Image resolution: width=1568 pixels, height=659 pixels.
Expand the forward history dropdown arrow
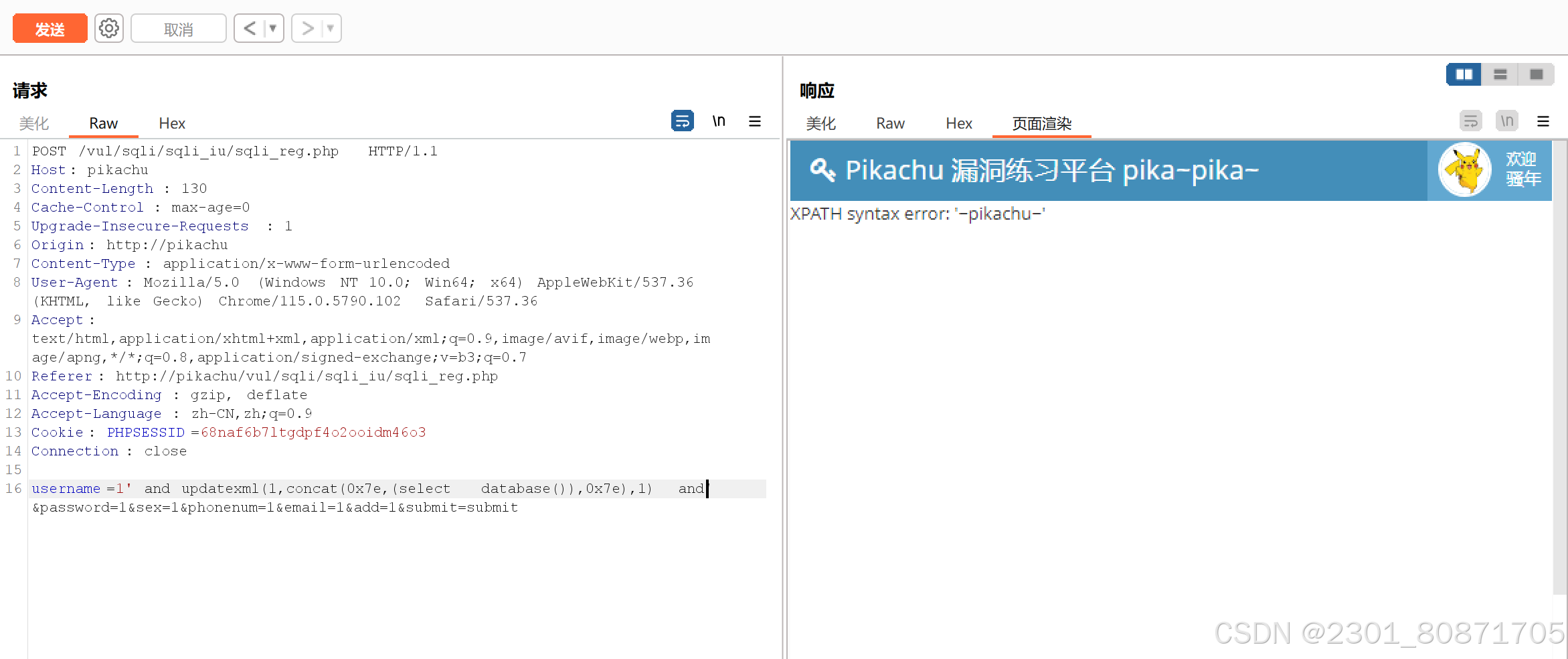pyautogui.click(x=331, y=29)
